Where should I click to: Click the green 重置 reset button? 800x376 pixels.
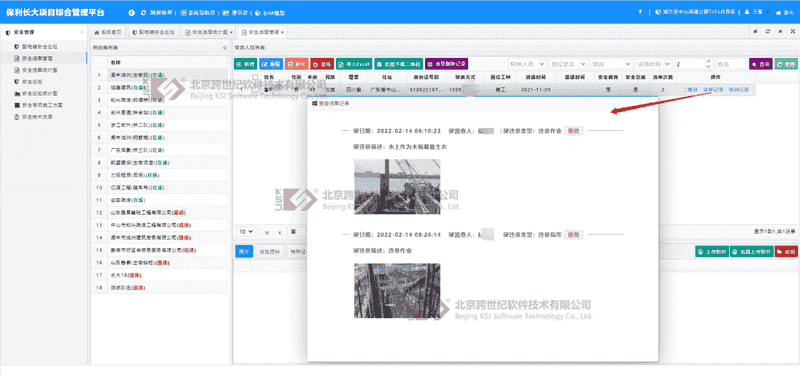tap(786, 64)
